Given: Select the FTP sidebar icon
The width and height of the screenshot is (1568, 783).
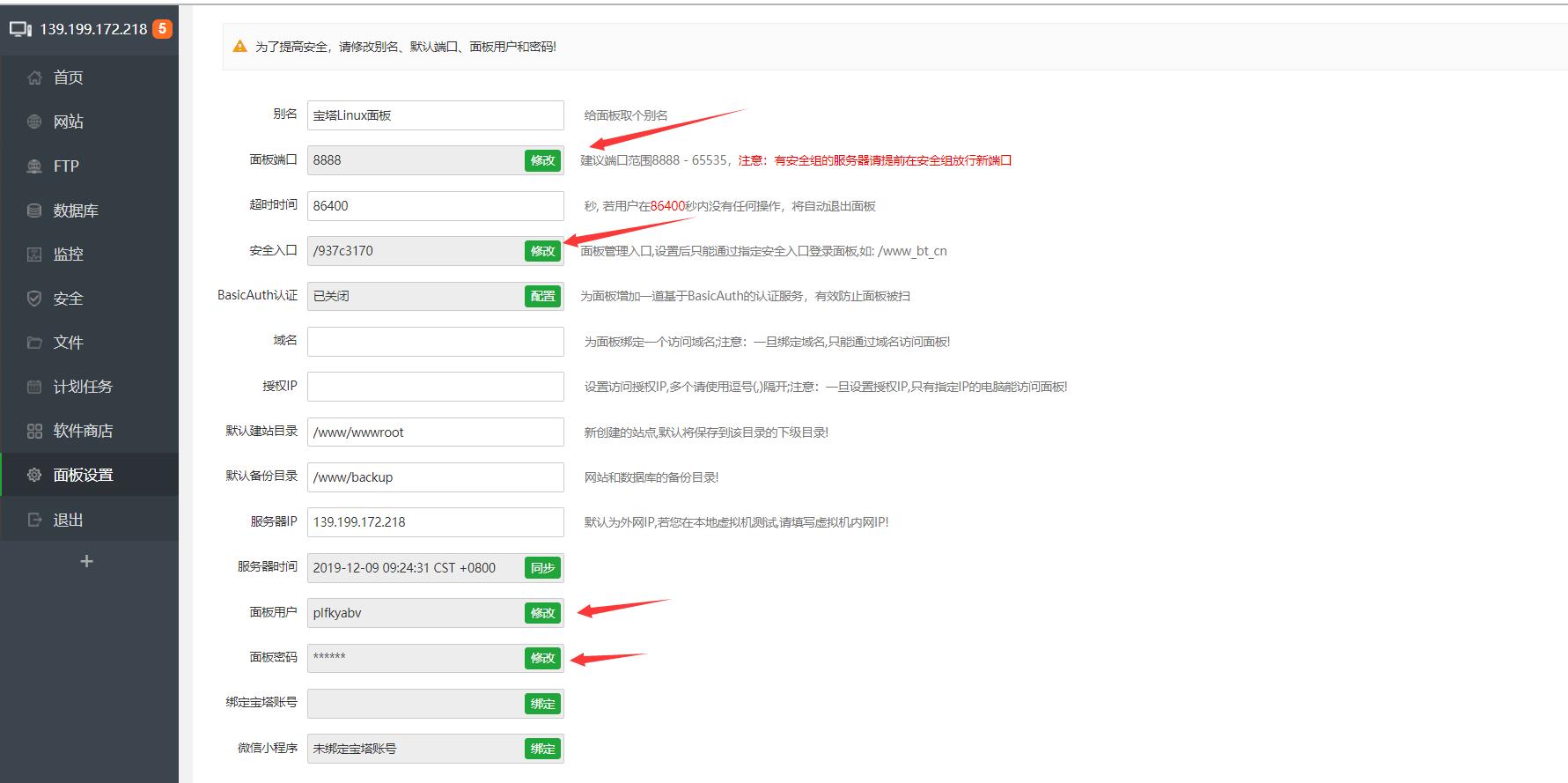Looking at the screenshot, I should [x=34, y=166].
